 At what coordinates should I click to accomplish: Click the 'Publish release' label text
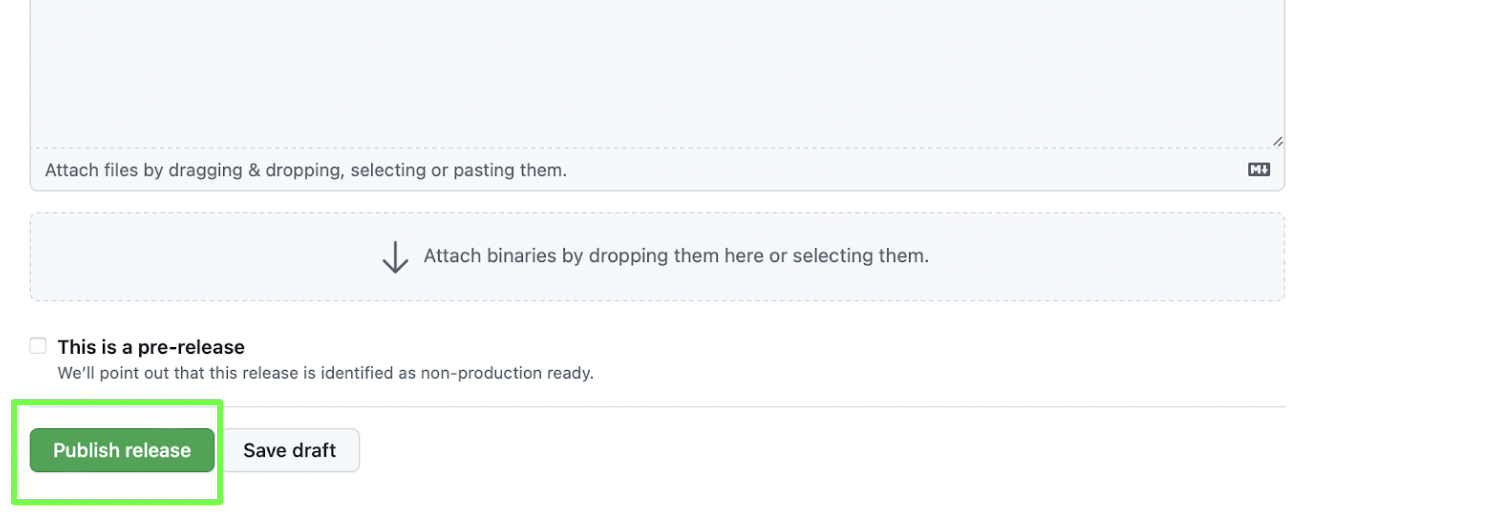pyautogui.click(x=122, y=450)
